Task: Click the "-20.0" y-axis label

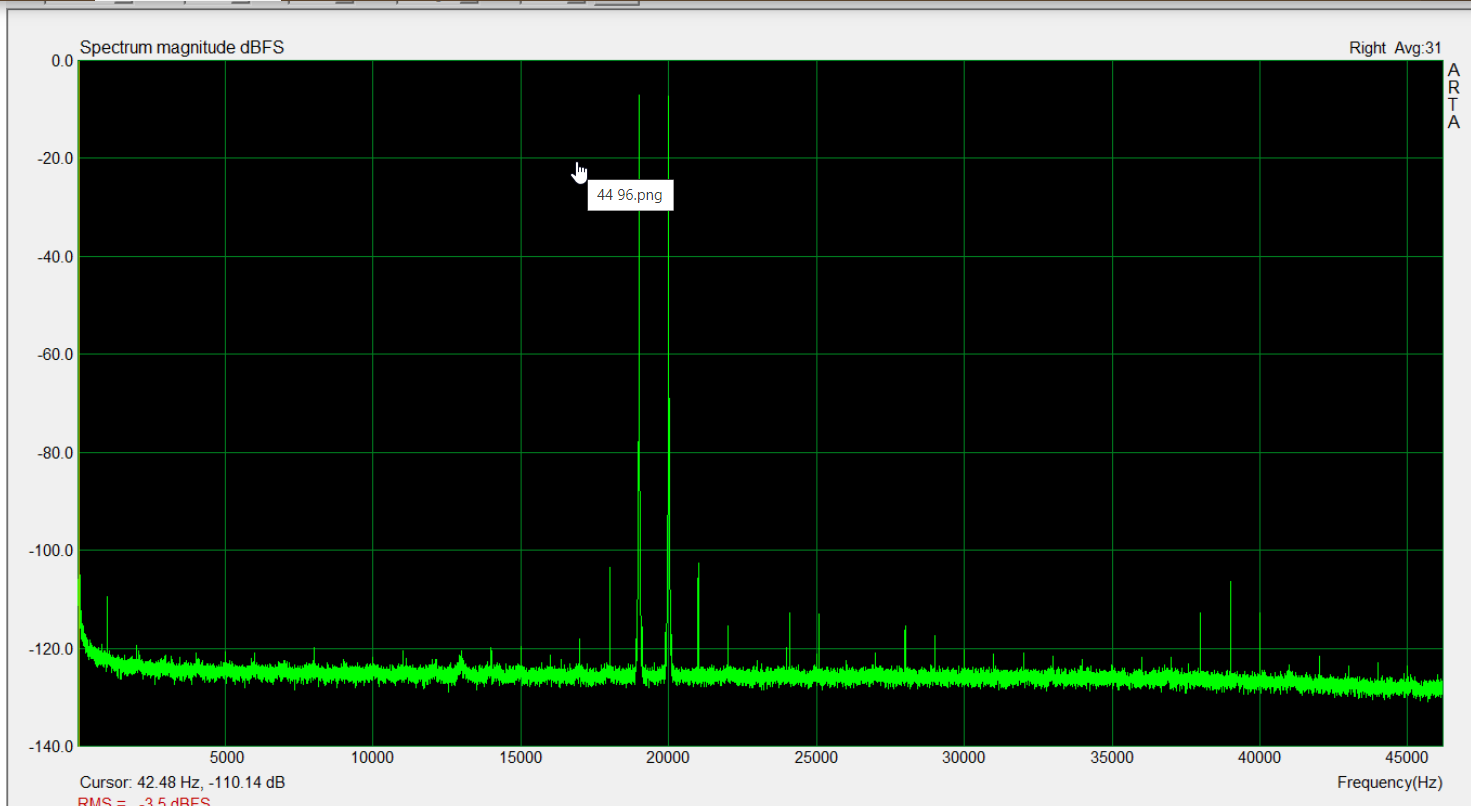Action: click(55, 158)
